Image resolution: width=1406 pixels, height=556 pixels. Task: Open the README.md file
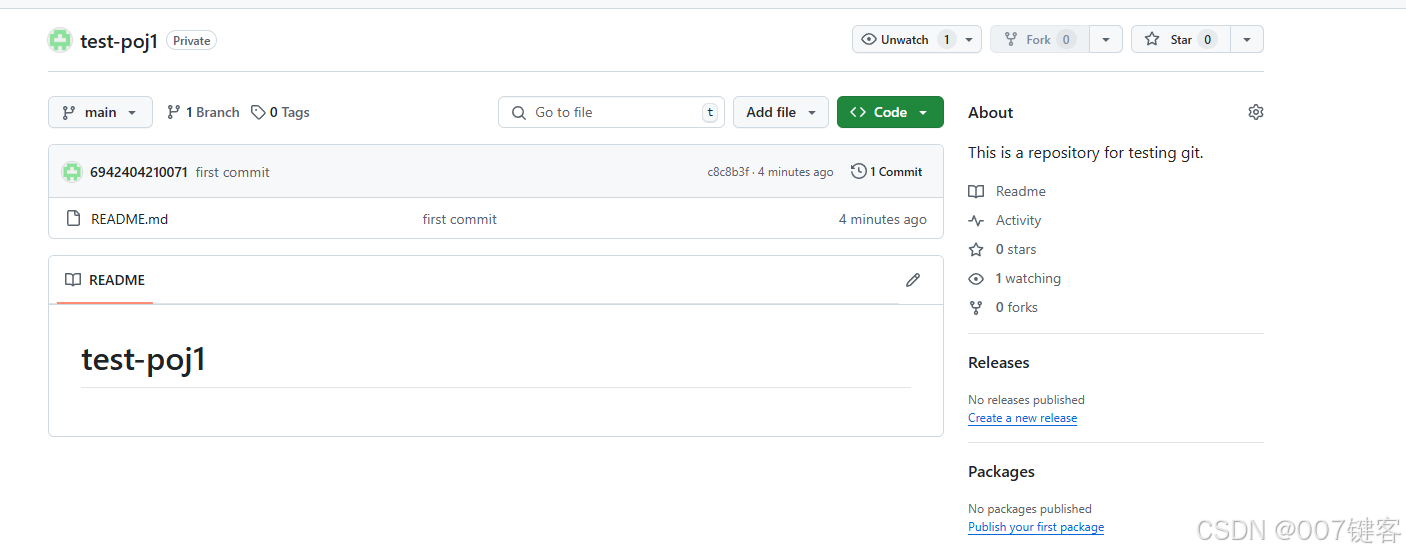(x=129, y=219)
